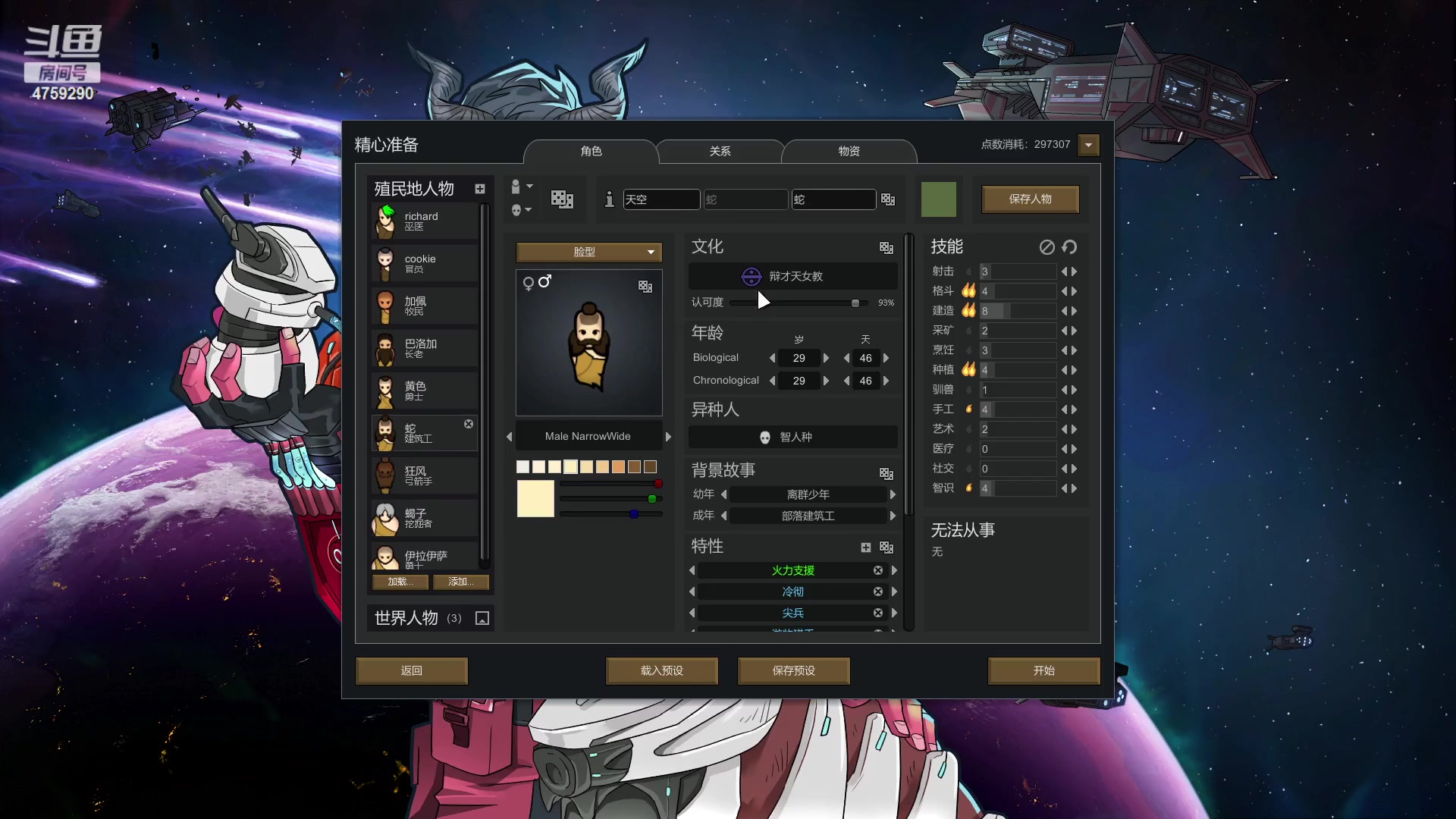Toggle passion flame for 手工 skill
Image resolution: width=1456 pixels, height=819 pixels.
tap(968, 409)
